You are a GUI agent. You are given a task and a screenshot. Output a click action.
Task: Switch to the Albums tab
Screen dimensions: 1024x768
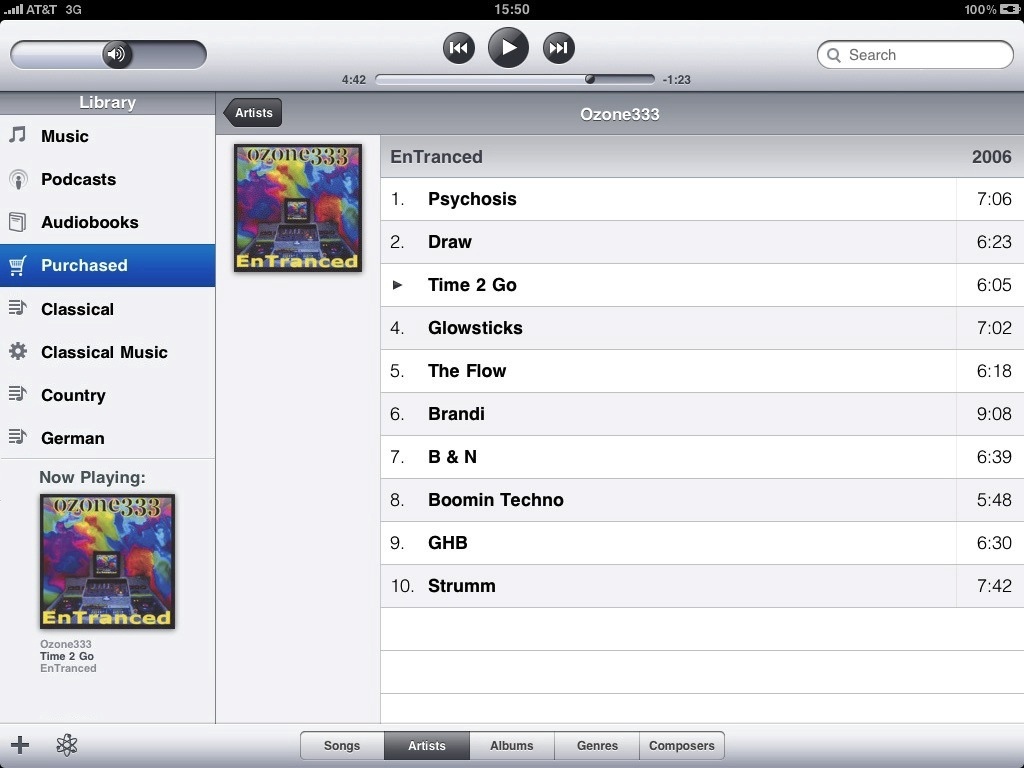tap(511, 746)
